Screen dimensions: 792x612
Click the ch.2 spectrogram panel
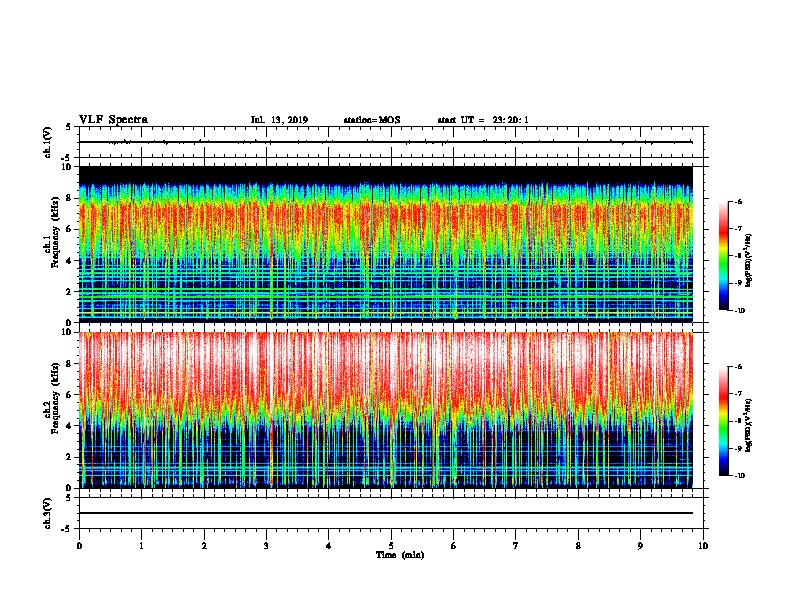(386, 410)
